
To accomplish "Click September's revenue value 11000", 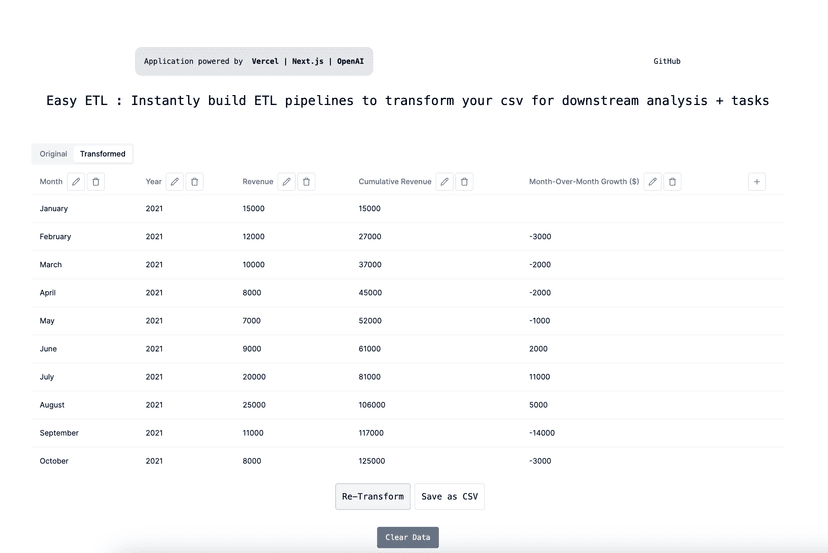I will click(253, 433).
